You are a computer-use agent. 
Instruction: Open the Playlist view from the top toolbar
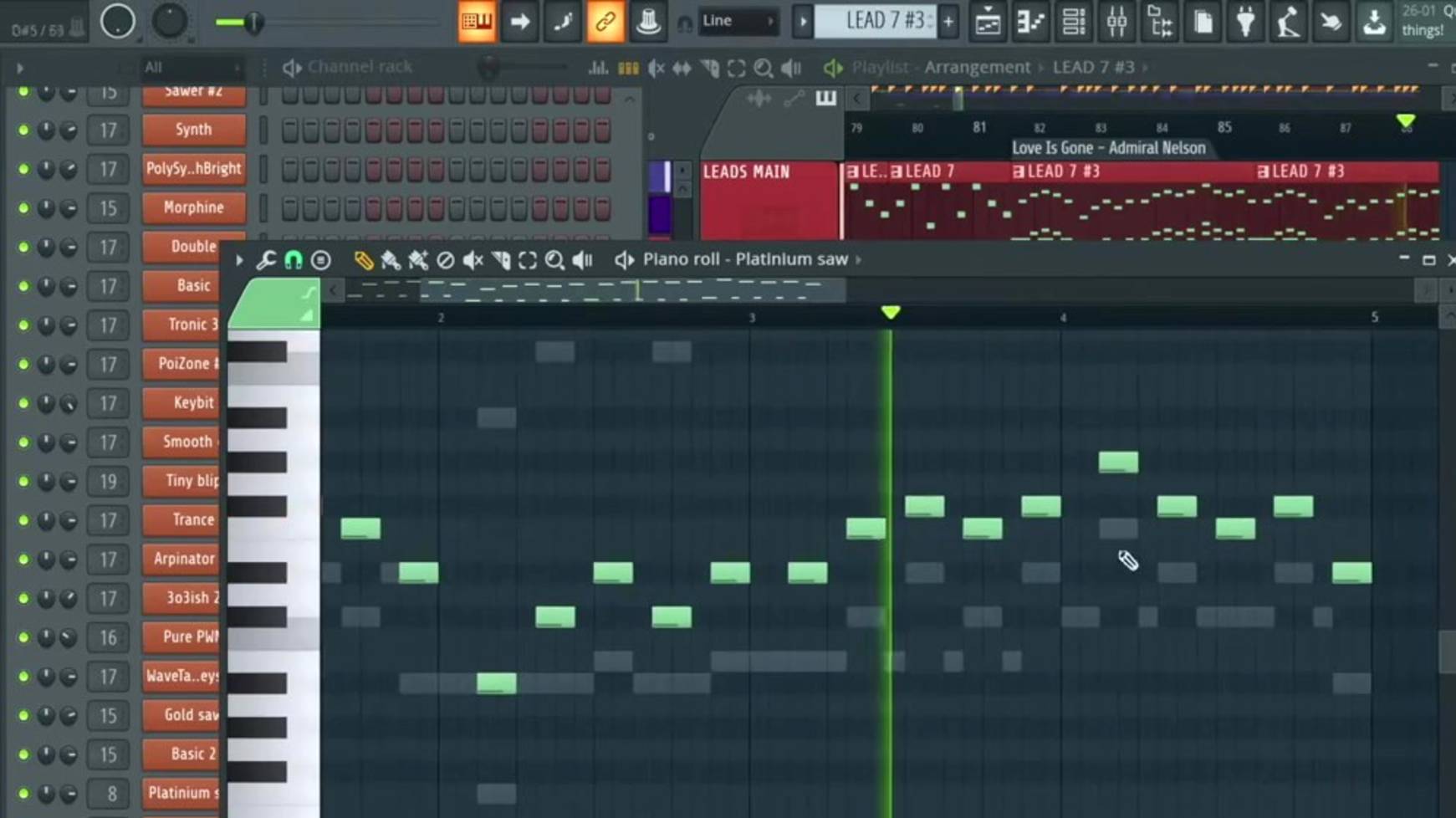click(988, 22)
